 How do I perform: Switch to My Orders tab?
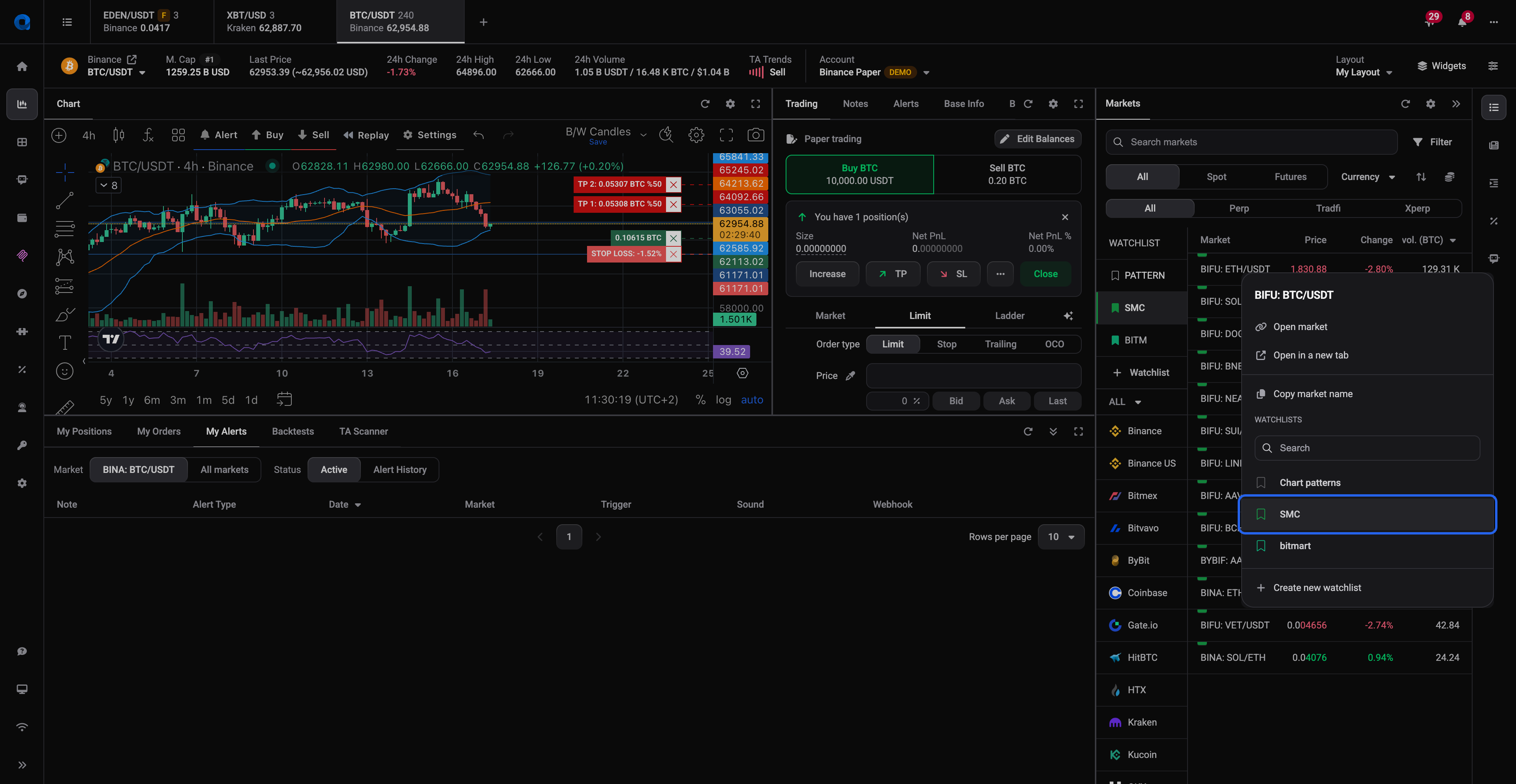(x=159, y=431)
